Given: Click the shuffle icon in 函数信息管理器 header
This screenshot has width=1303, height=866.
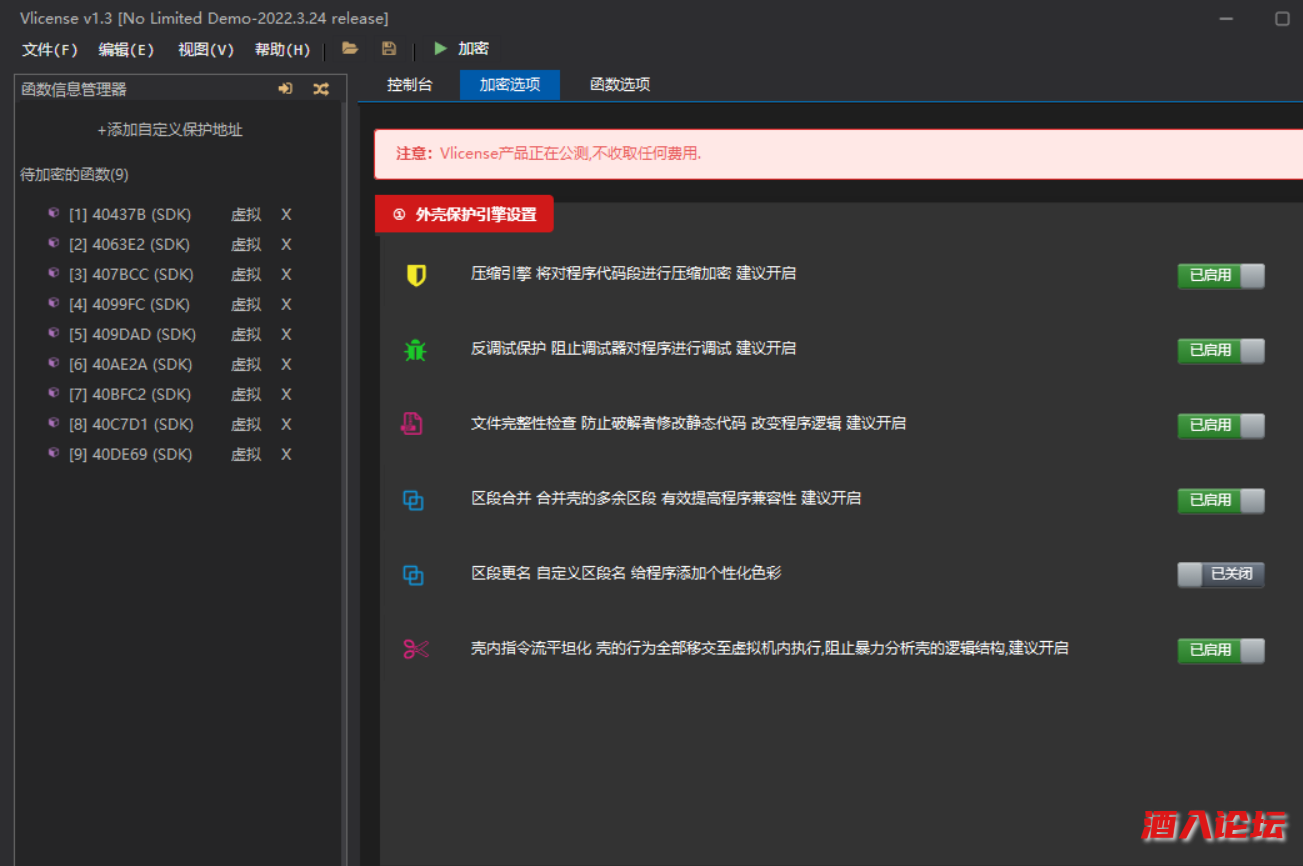Looking at the screenshot, I should [x=320, y=89].
